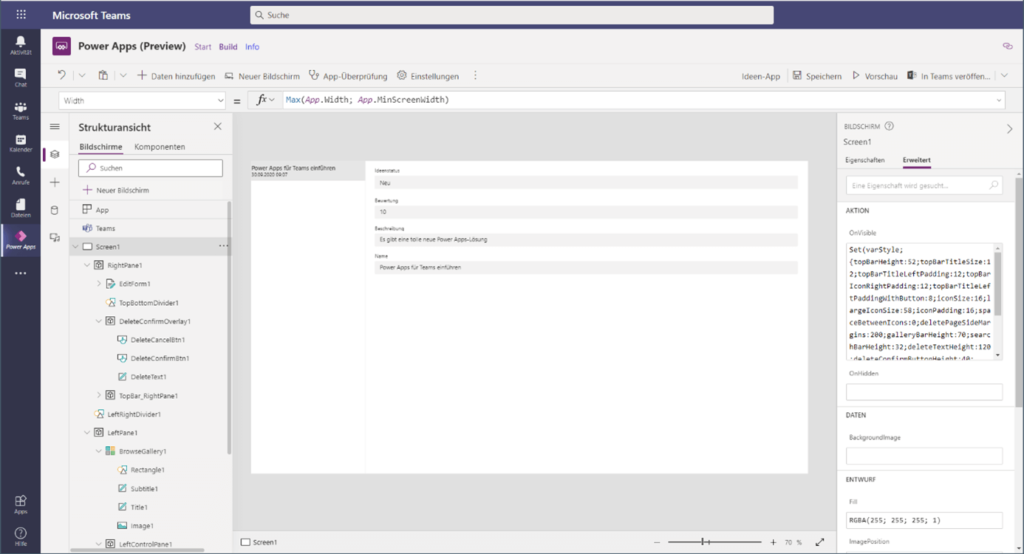Click the fit-to-window expand icon

click(820, 542)
